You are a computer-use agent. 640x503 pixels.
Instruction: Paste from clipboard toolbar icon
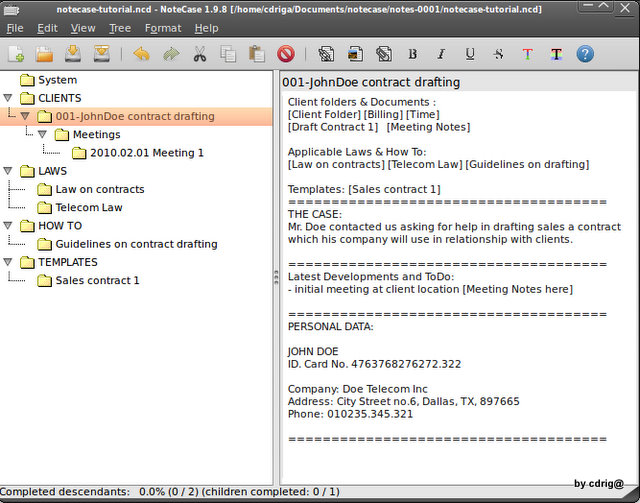(x=257, y=54)
